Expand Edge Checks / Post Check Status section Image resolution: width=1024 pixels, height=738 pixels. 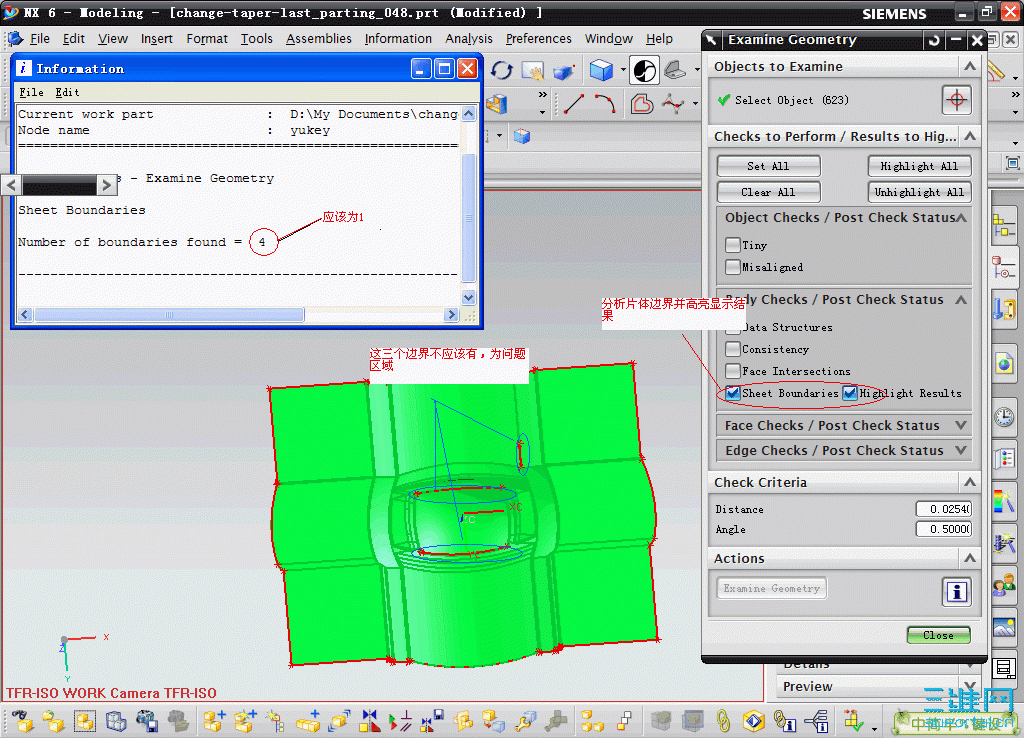point(844,450)
